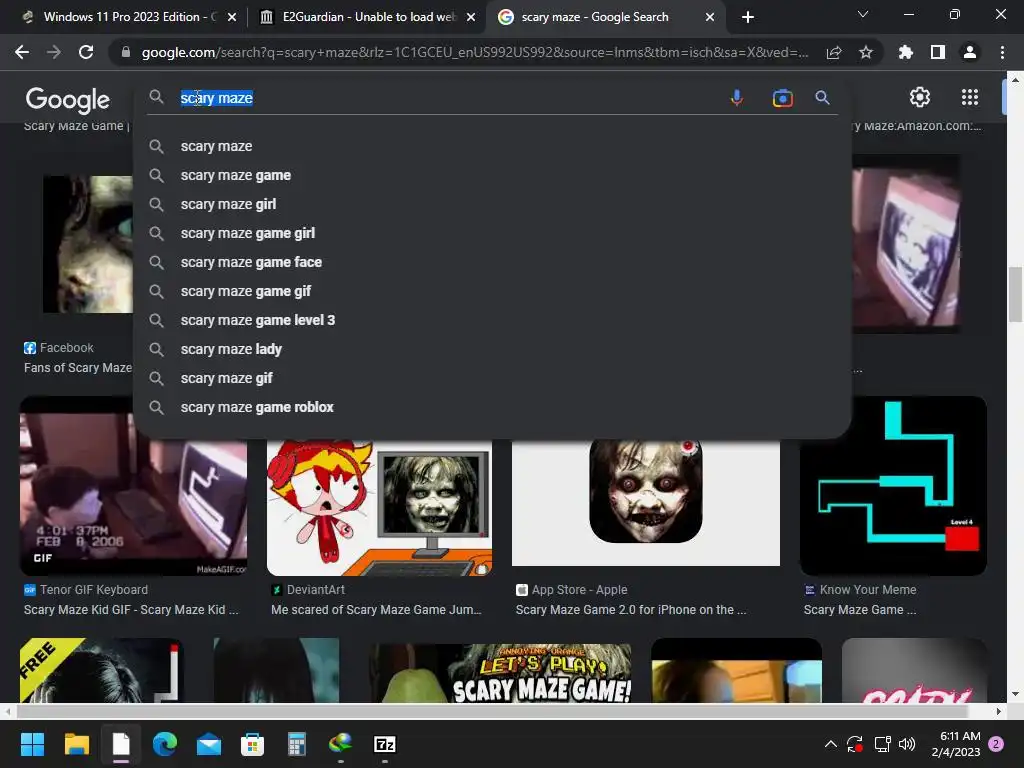Screen dimensions: 1024x768
Task: Open the Tenor GIF Keyboard source link
Action: [x=86, y=590]
